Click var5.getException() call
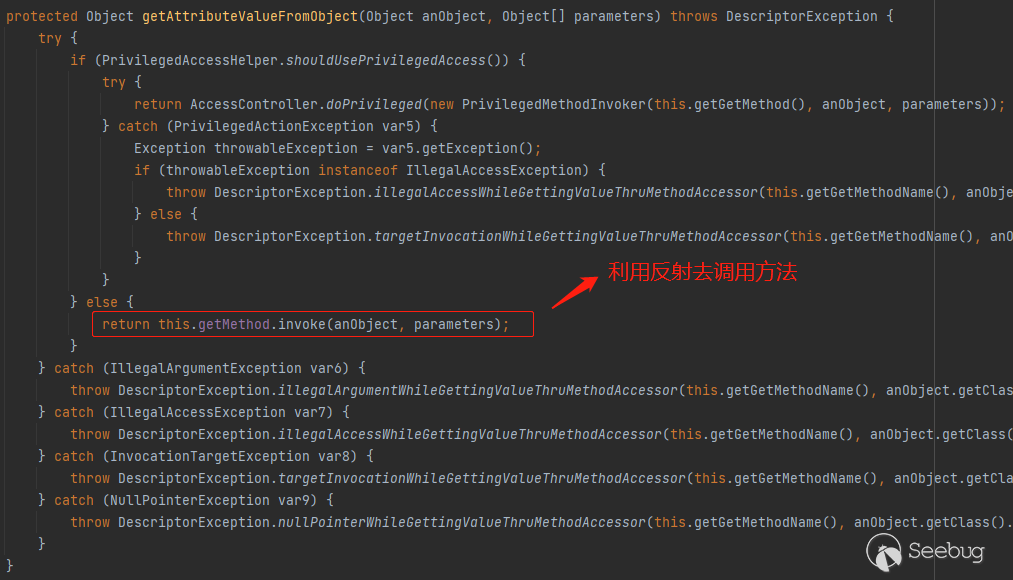Viewport: 1013px width, 580px height. pos(459,148)
